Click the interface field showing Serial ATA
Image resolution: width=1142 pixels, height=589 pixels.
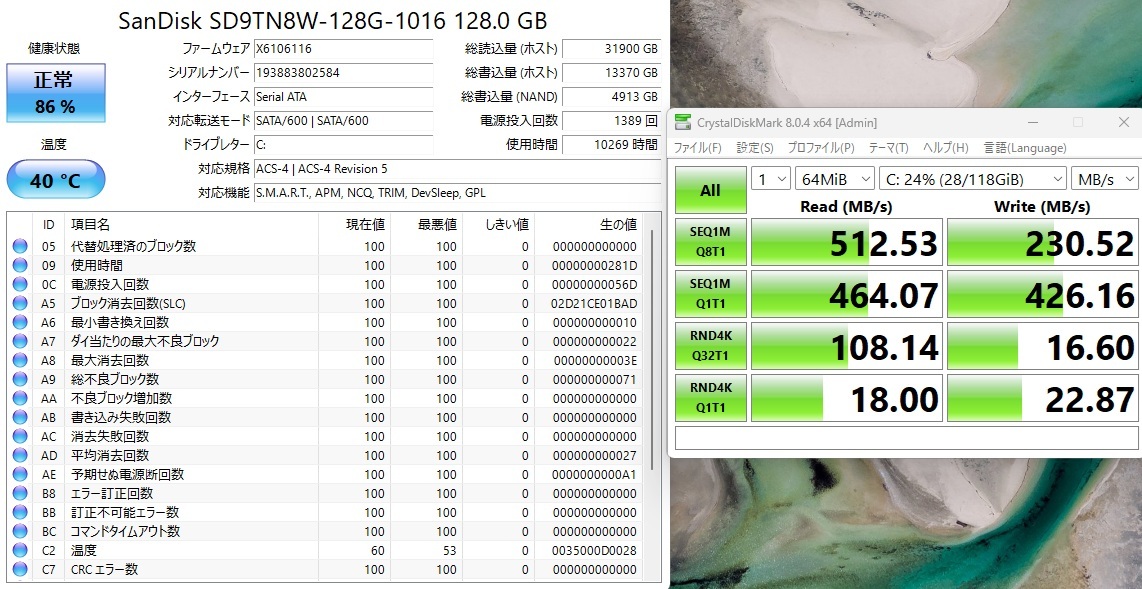(343, 96)
